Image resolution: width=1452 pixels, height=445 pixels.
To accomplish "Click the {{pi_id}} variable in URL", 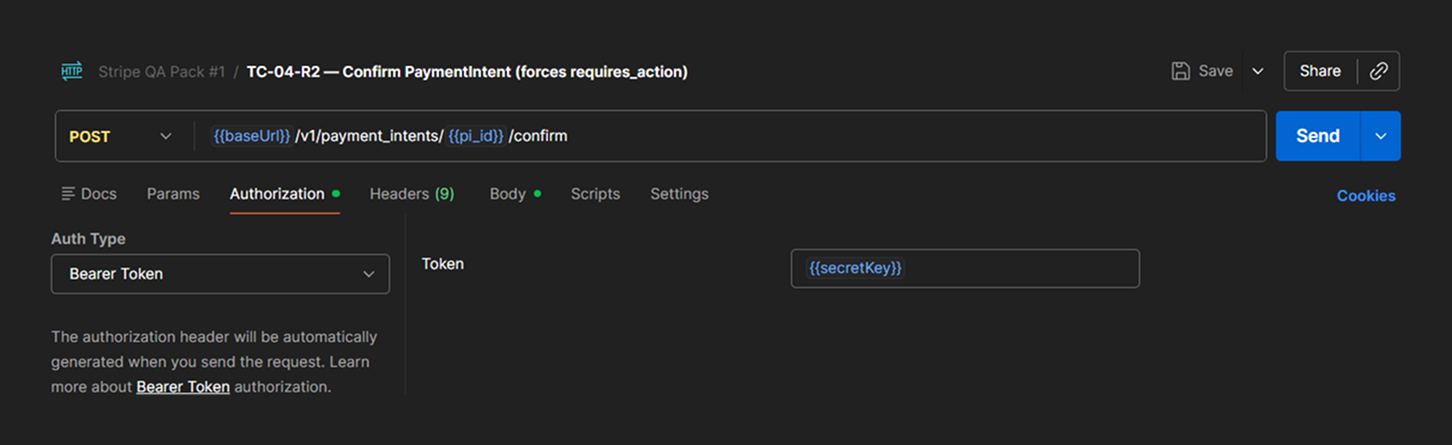I will coord(475,136).
